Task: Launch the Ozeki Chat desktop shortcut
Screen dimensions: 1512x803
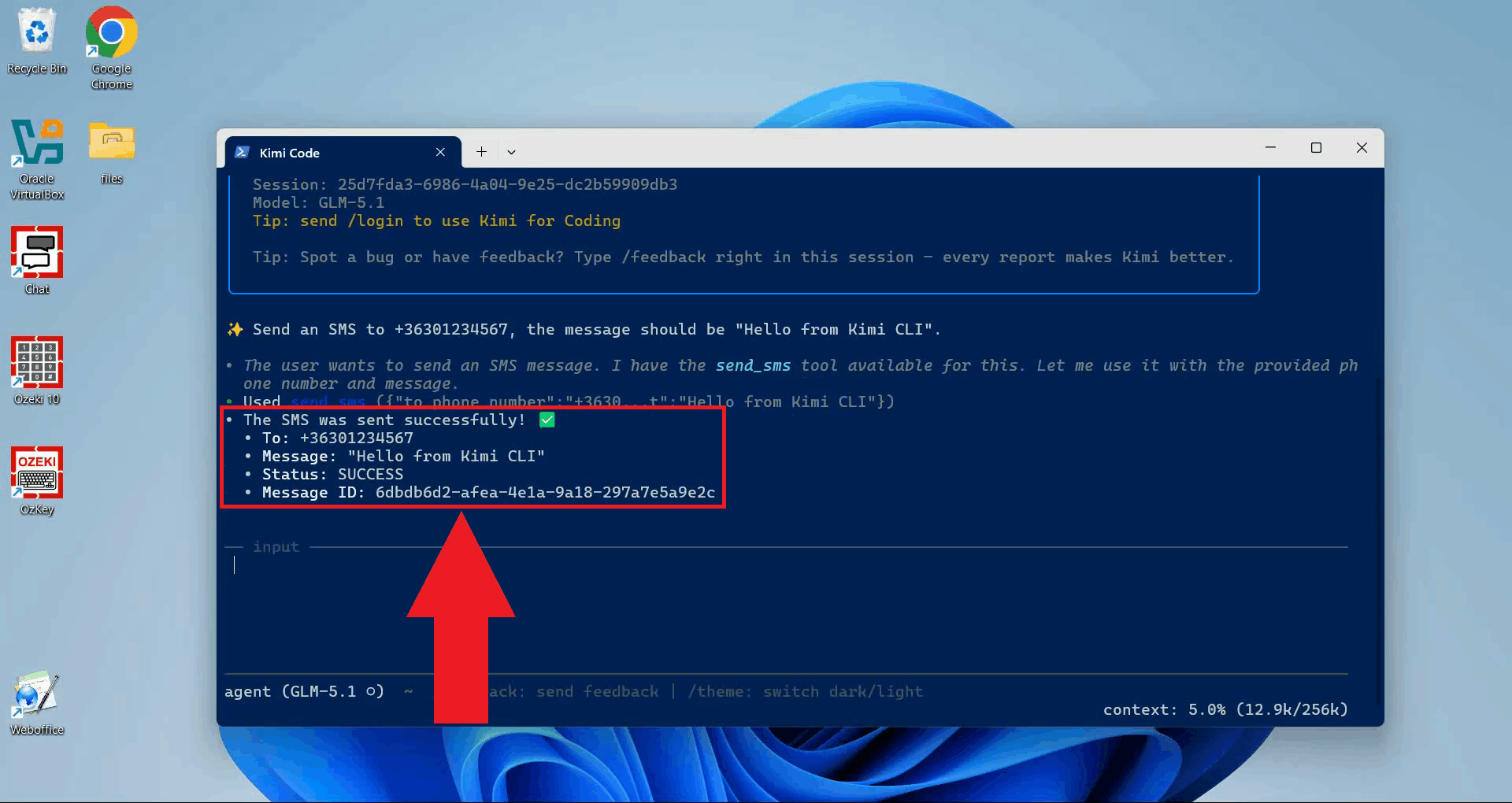Action: (37, 260)
